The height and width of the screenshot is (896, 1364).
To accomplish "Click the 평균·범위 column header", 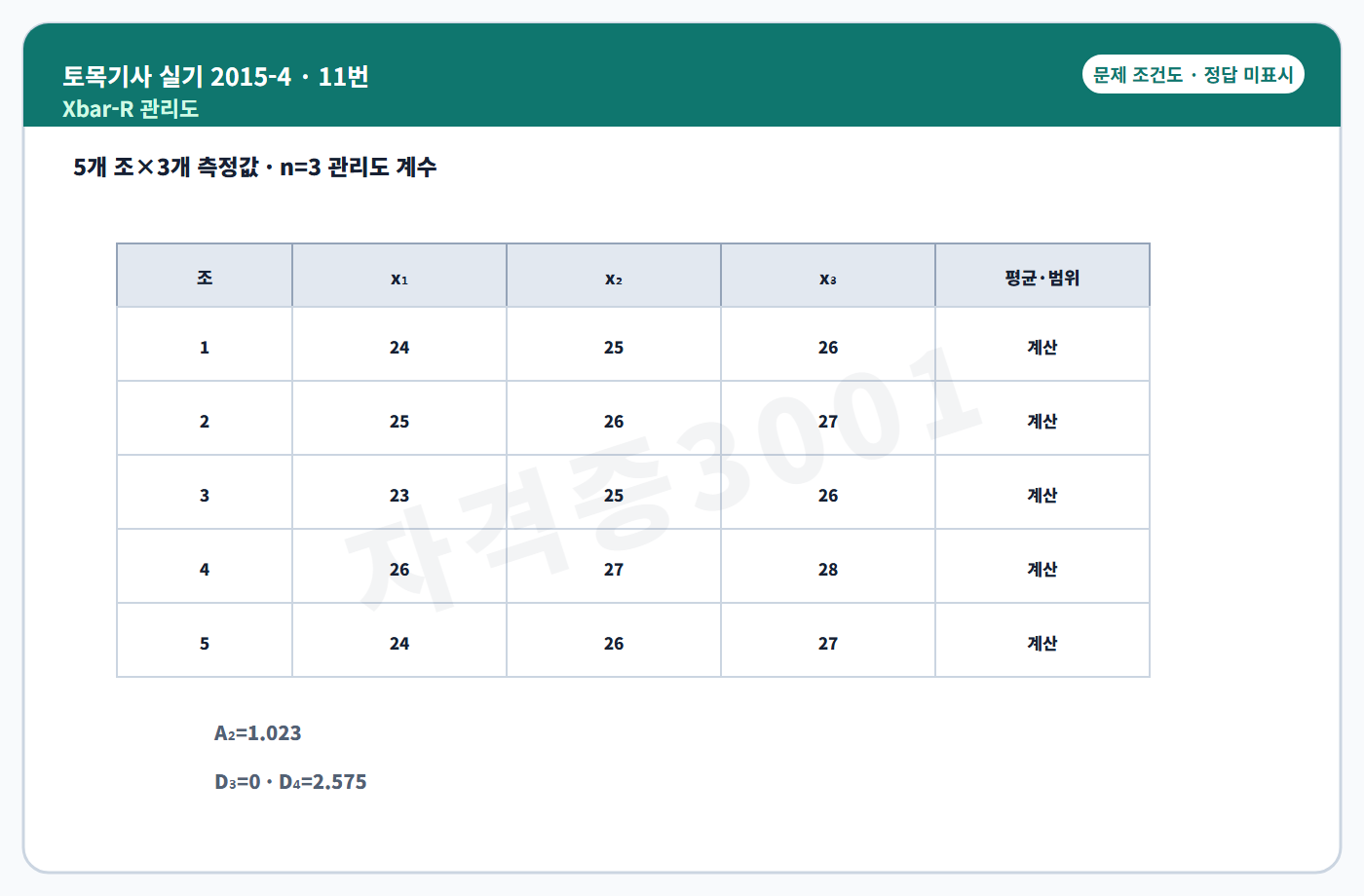I will tap(1042, 277).
